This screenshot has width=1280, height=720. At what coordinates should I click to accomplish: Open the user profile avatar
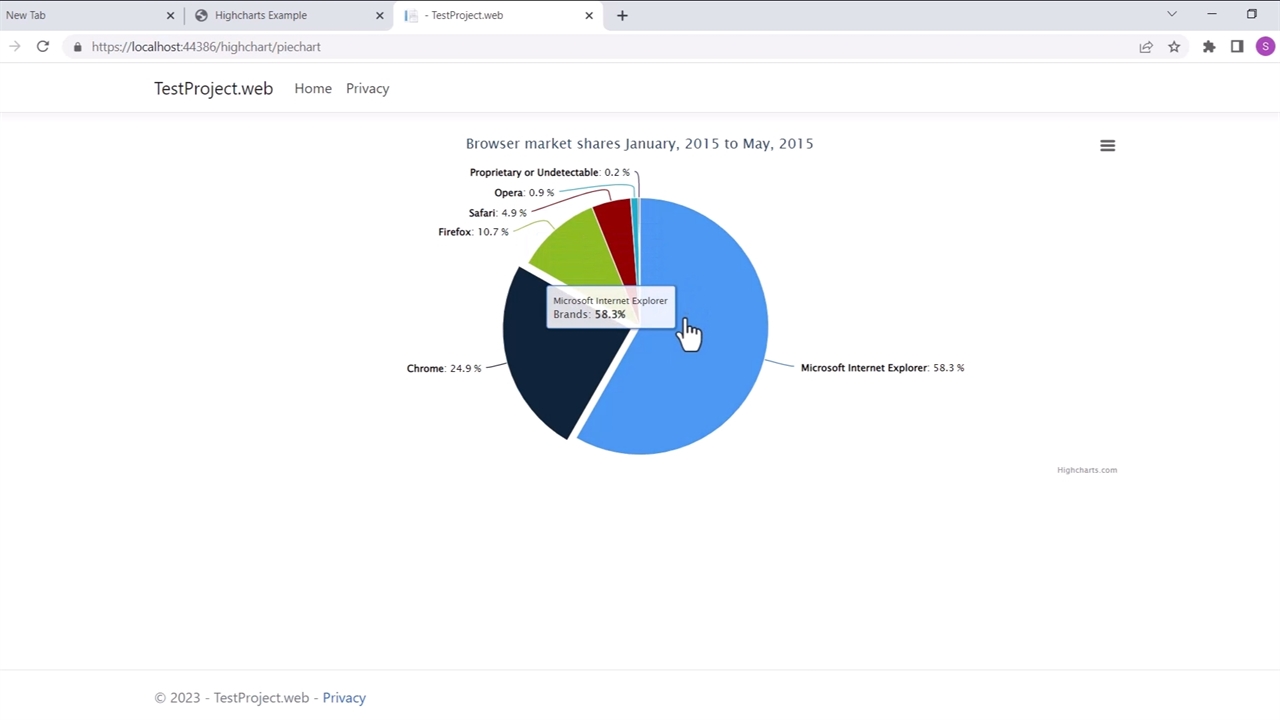pos(1266,47)
